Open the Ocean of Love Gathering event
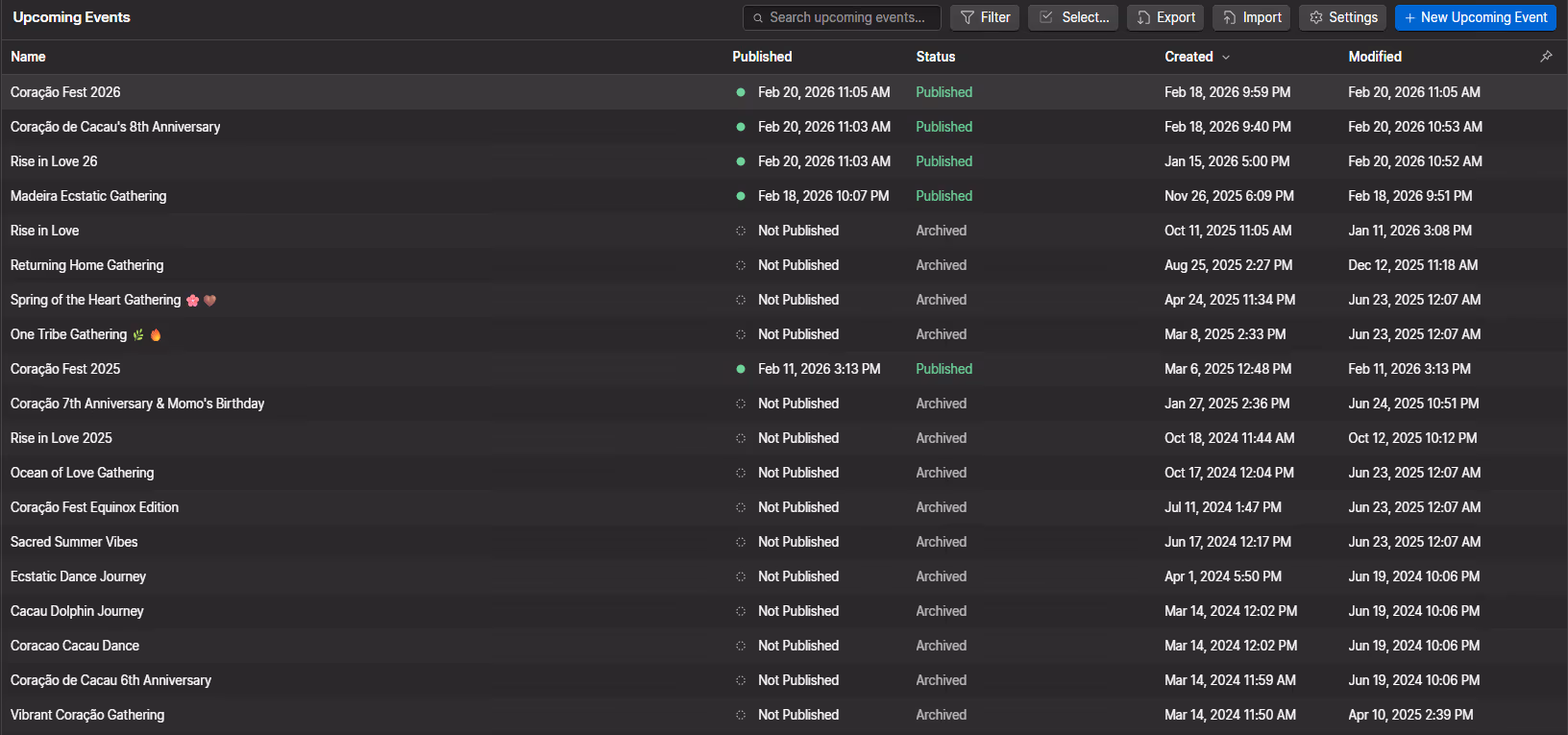The height and width of the screenshot is (735, 1568). point(82,473)
